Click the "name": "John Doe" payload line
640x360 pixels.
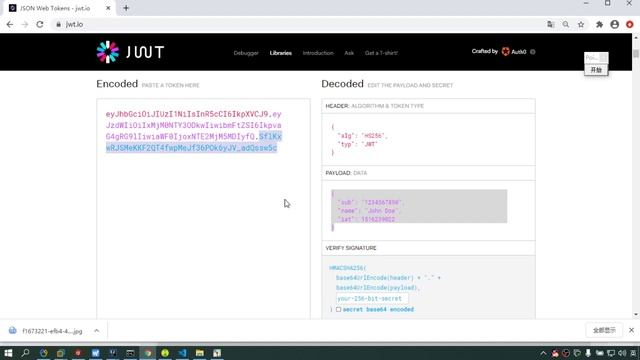click(x=369, y=211)
